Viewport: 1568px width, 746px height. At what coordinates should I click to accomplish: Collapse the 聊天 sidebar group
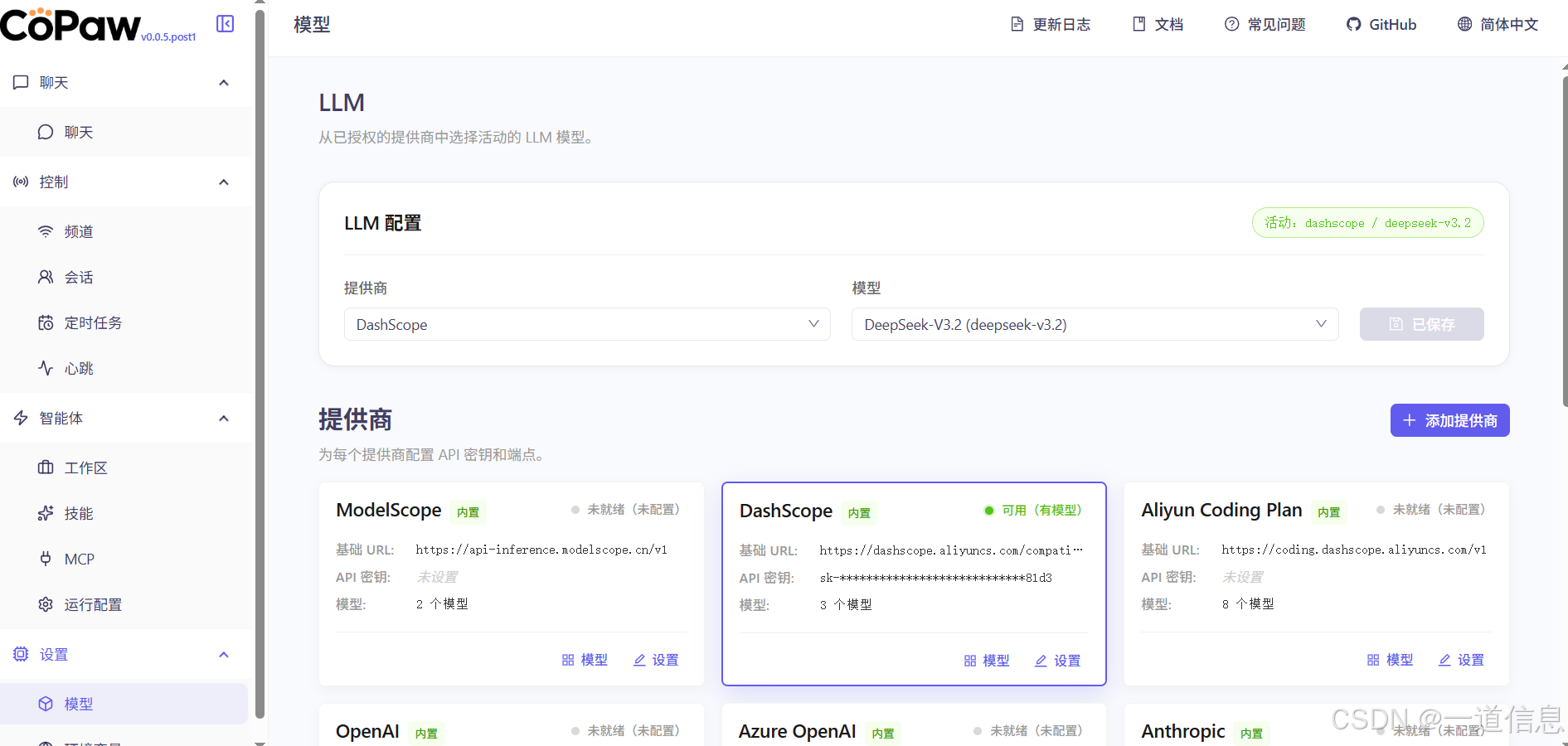[x=224, y=82]
